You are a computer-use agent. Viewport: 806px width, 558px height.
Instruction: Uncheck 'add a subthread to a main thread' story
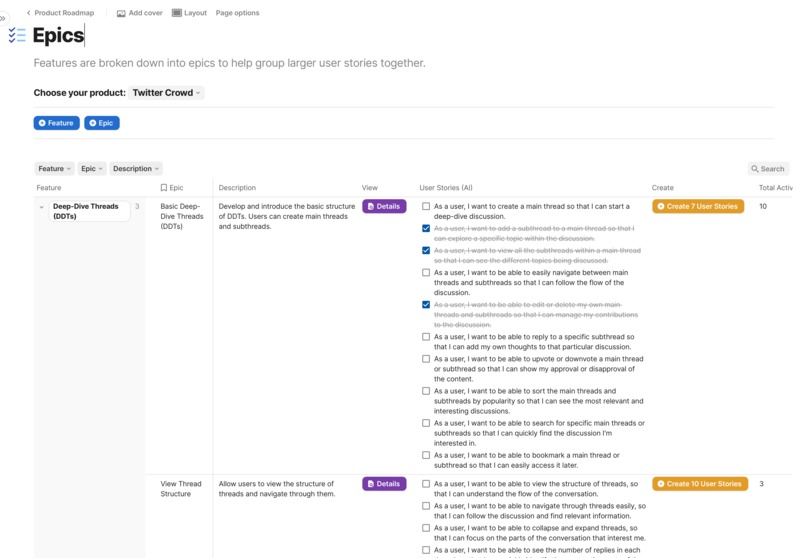tap(426, 229)
